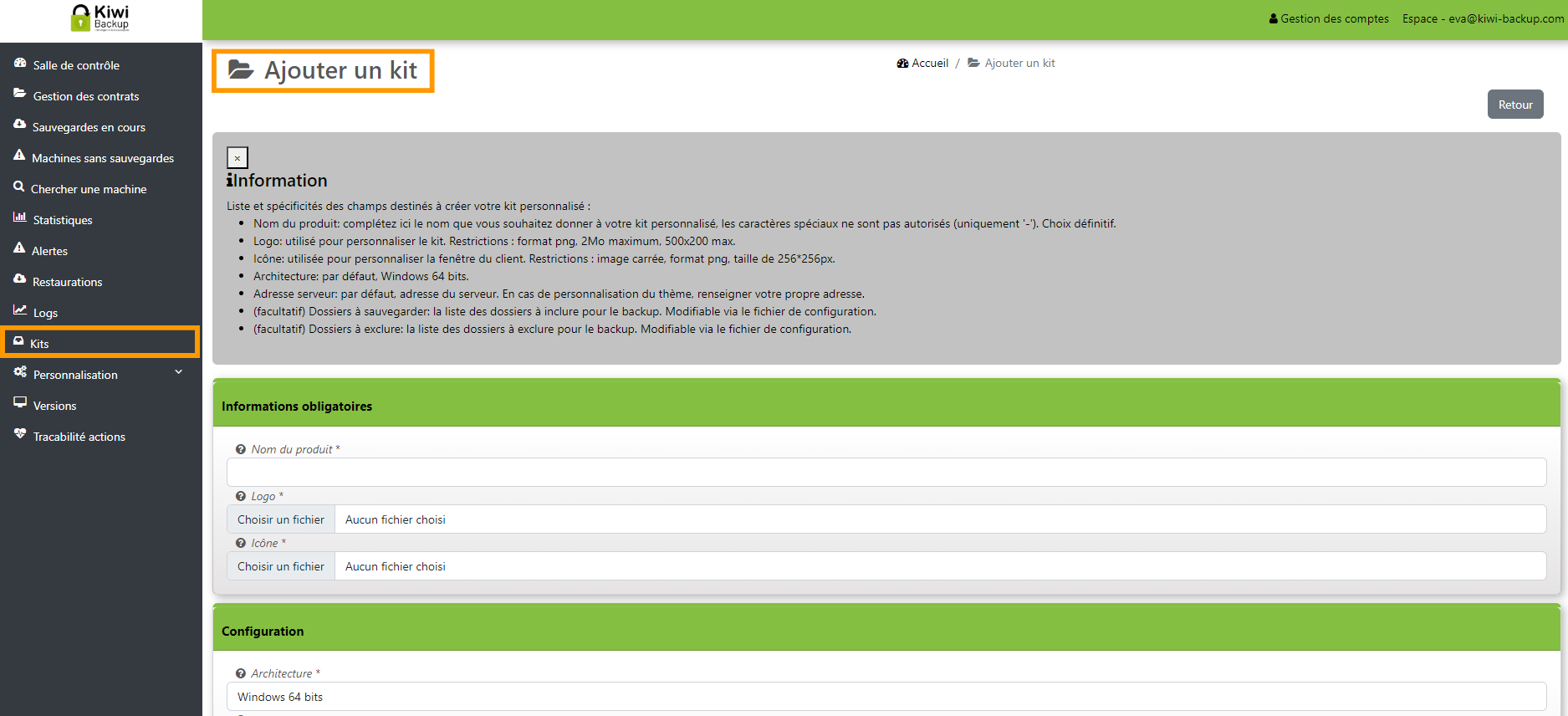Click the Kits disk icon
This screenshot has width=1568, height=716.
pos(18,341)
